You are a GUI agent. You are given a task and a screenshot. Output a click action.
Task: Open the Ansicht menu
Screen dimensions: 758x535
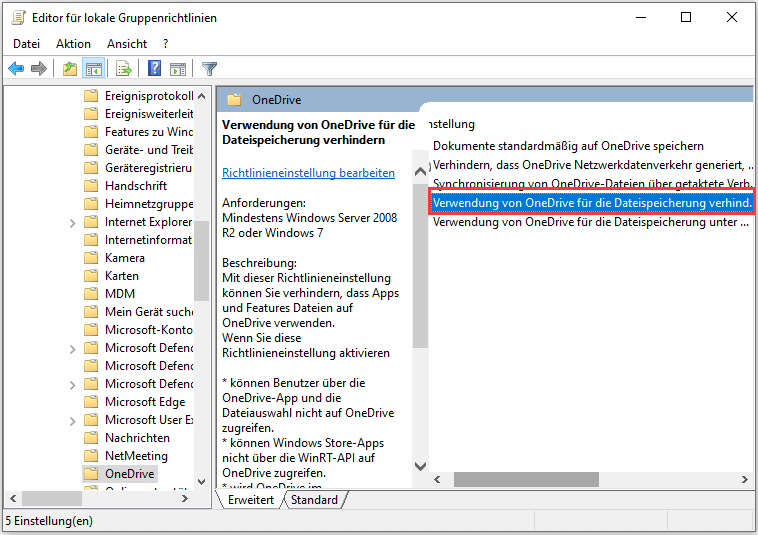127,44
